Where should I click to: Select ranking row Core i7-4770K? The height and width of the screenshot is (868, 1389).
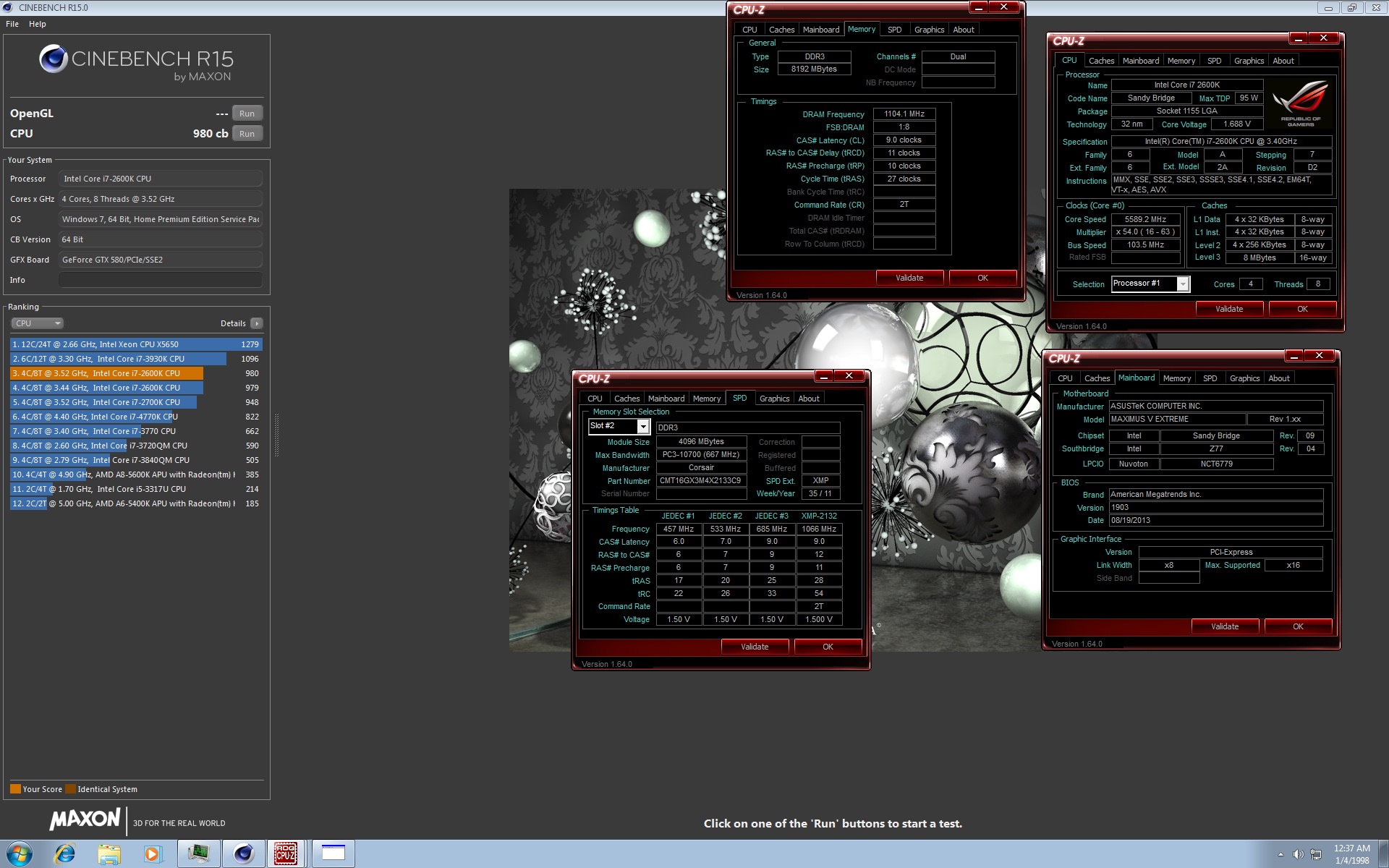(136, 417)
